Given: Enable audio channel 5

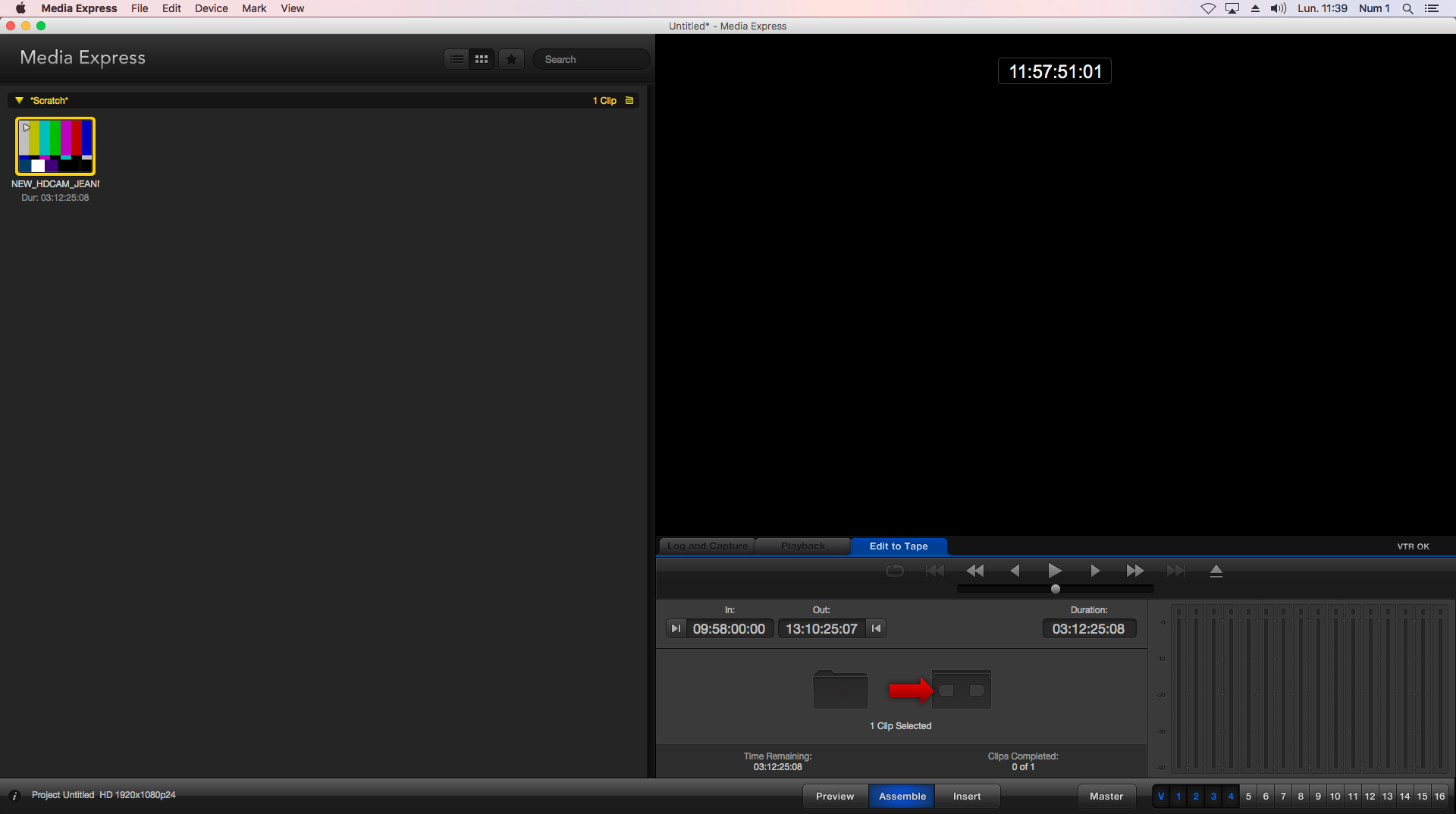Looking at the screenshot, I should tap(1248, 796).
